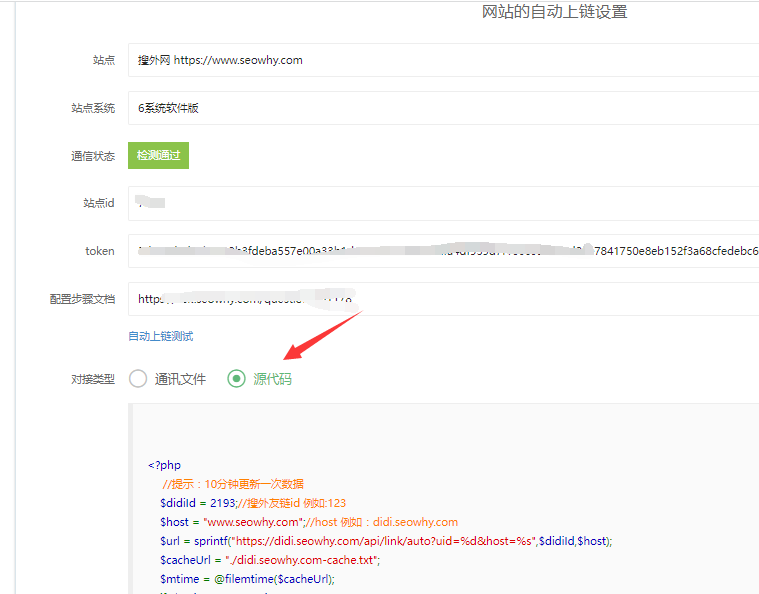
Task: Click the $host assignment code line
Action: point(308,522)
